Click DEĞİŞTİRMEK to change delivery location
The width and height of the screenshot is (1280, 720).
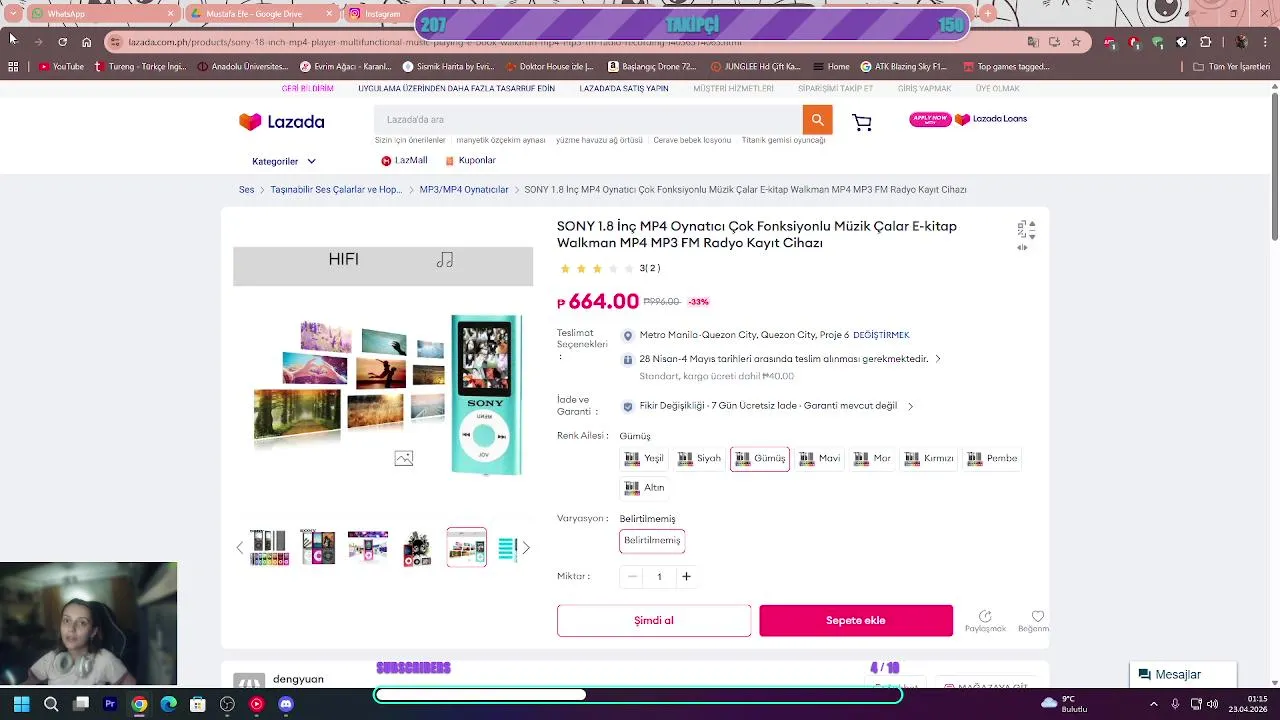881,335
